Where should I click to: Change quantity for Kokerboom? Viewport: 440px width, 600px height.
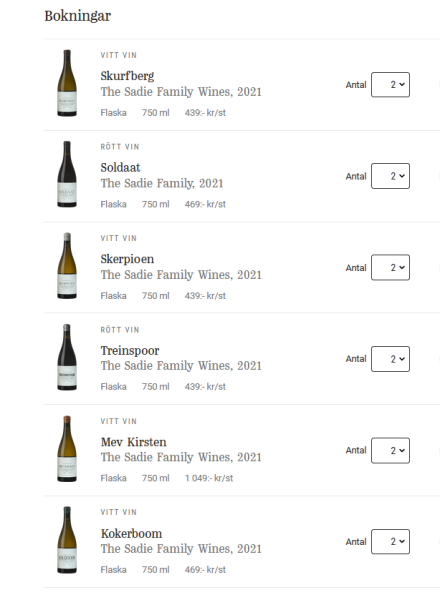390,542
